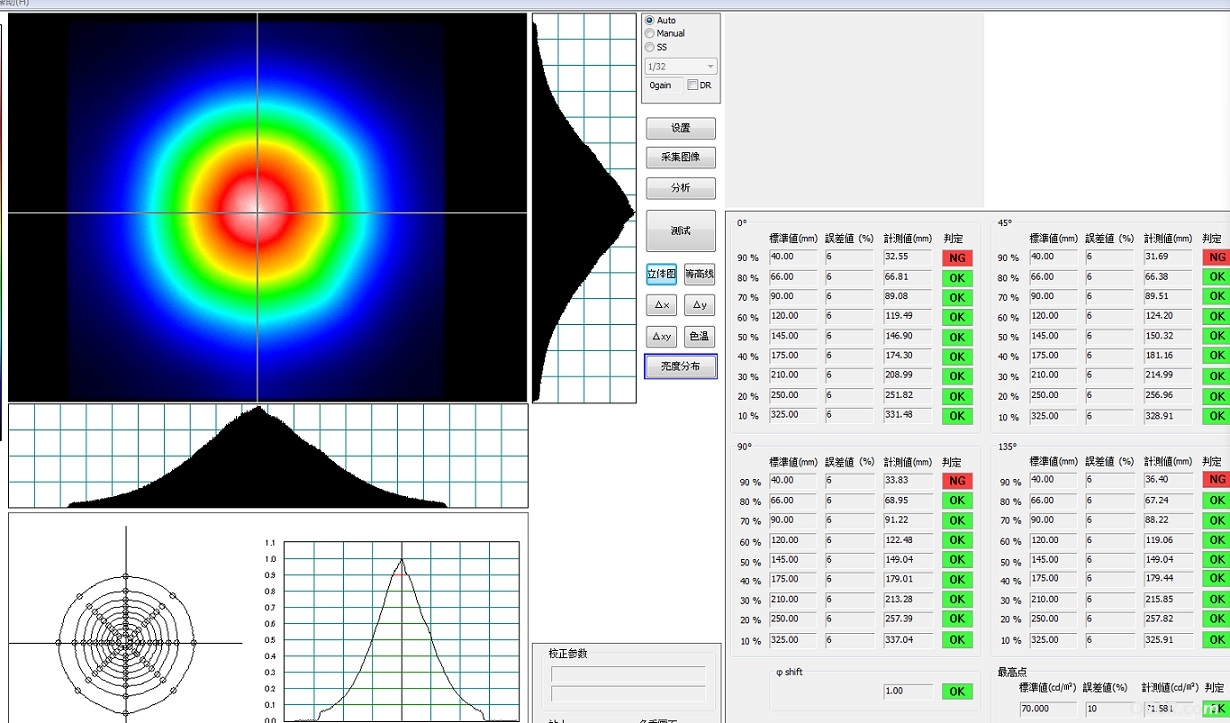Click 0° 10% measured value 331.48
Screen dimensions: 1230x723
[908, 415]
